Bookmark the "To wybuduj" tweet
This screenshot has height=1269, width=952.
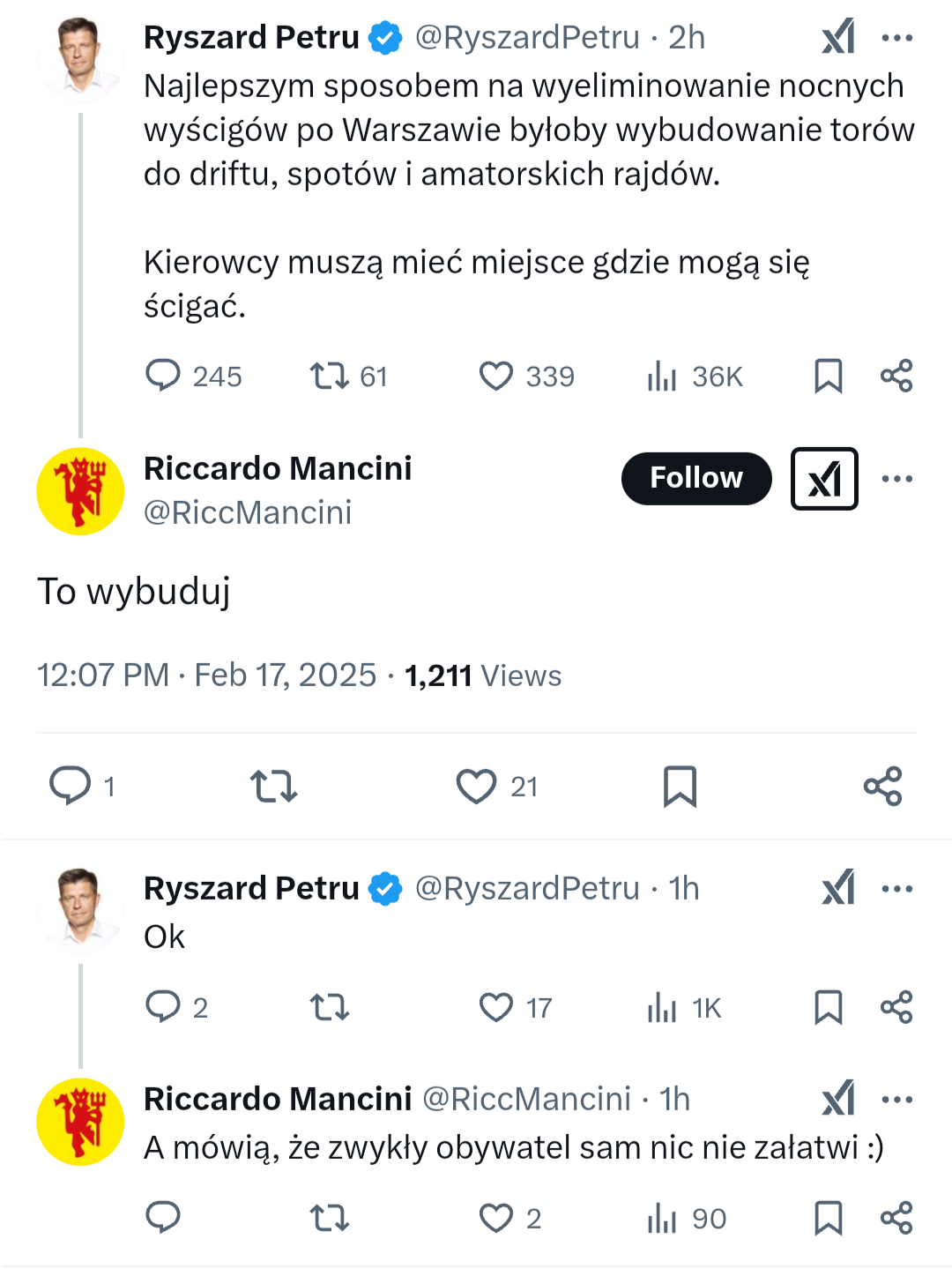tap(680, 786)
